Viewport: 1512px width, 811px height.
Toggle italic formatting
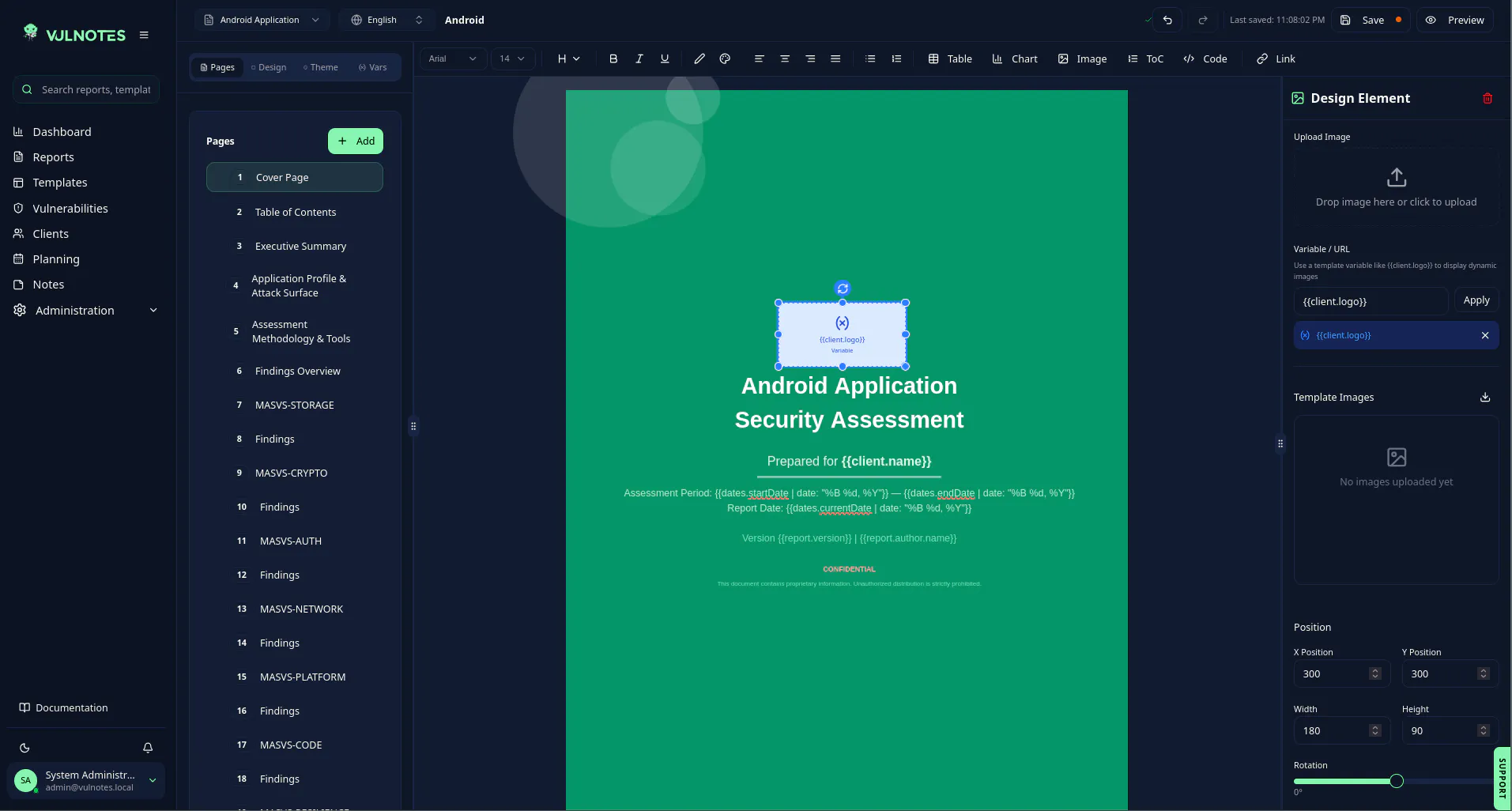click(639, 58)
